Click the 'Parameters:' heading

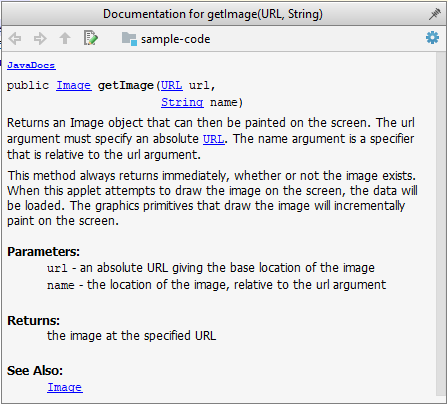[x=43, y=252]
